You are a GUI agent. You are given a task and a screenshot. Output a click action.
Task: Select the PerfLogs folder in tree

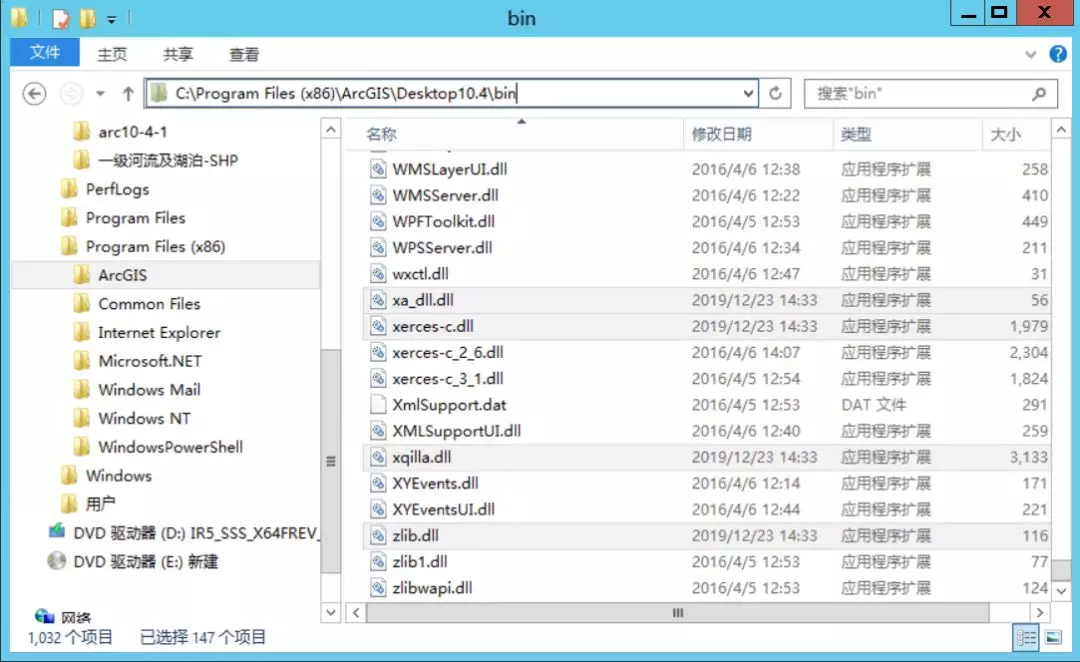click(105, 189)
